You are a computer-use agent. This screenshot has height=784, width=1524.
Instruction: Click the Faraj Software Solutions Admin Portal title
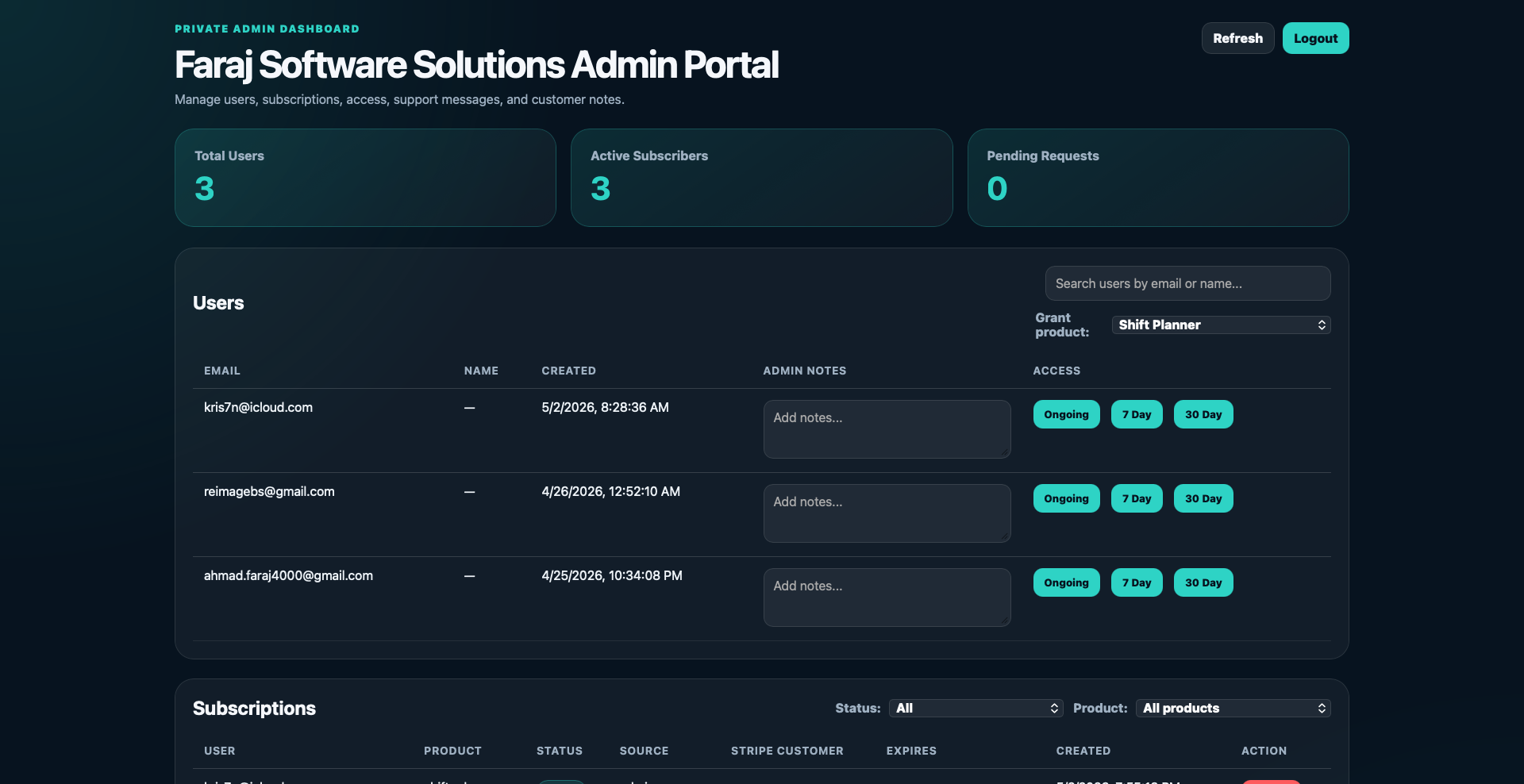click(476, 65)
